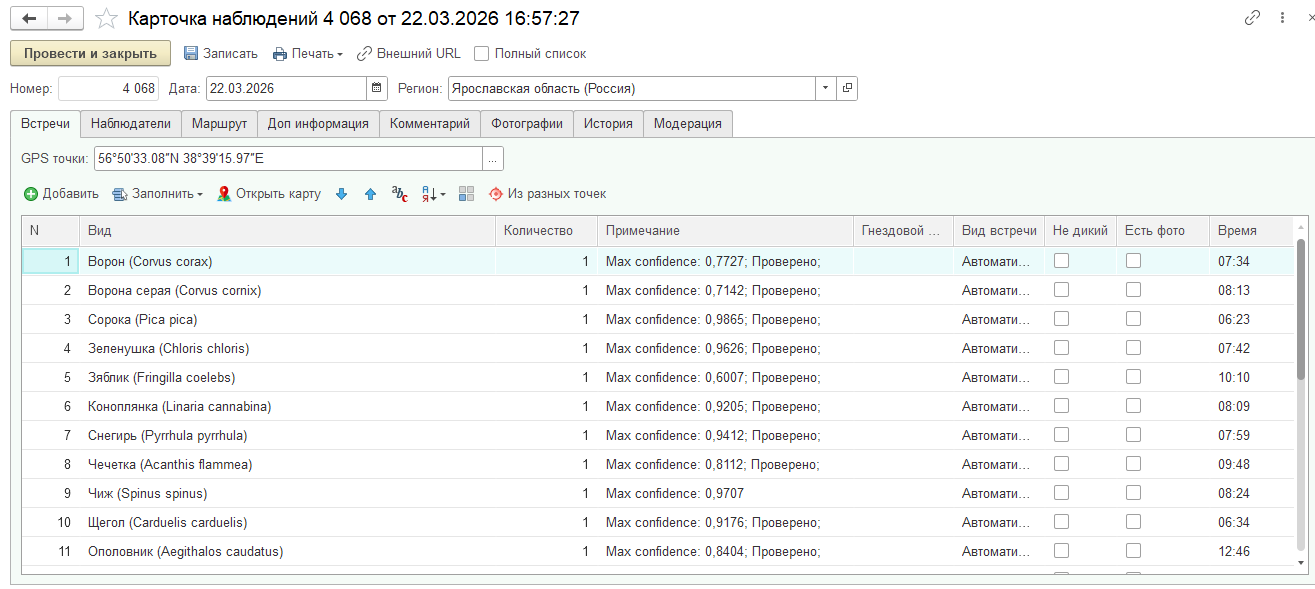Move row down with blue arrow
This screenshot has width=1315, height=589.
(342, 194)
